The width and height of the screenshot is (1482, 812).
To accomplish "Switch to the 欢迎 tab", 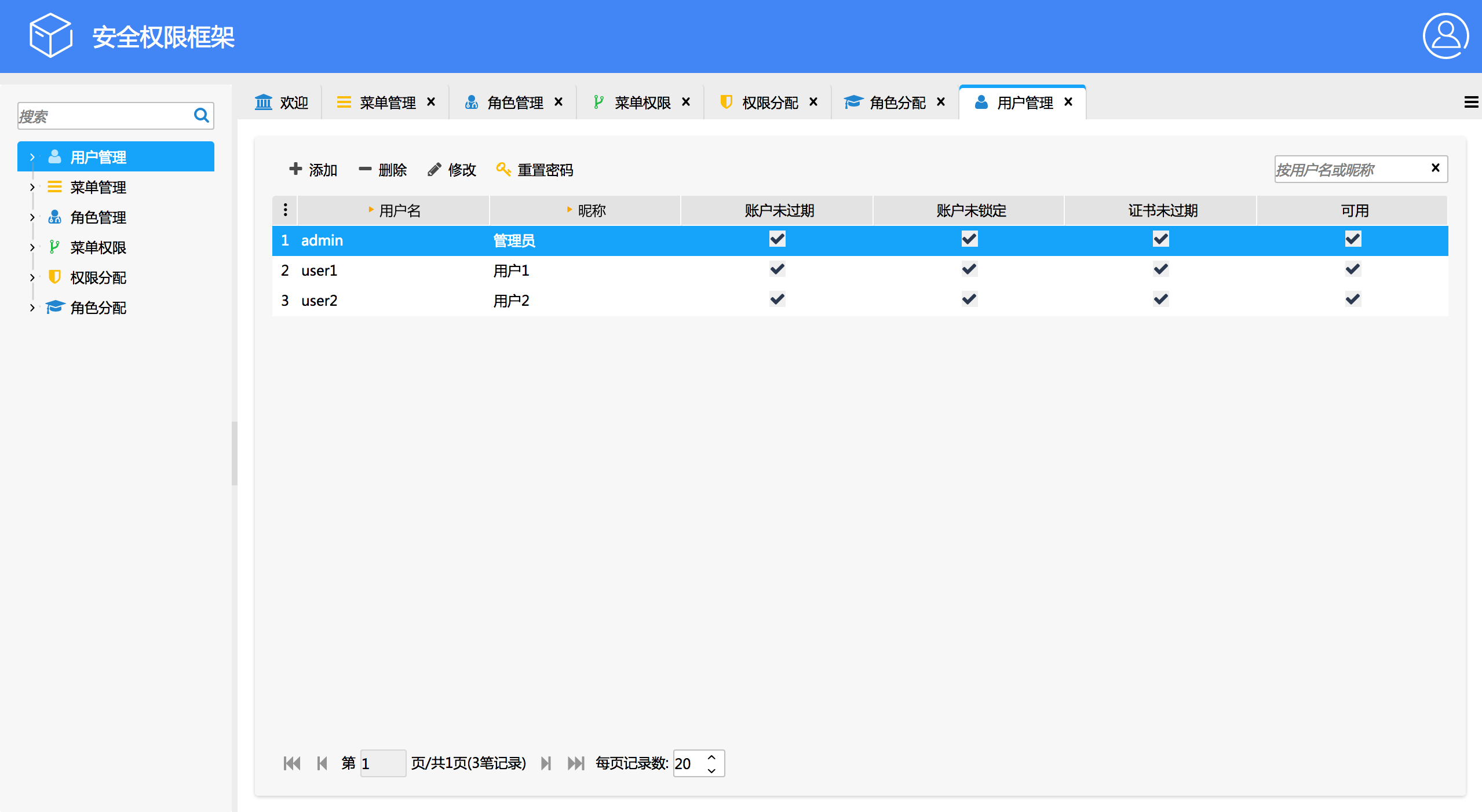I will 282,103.
